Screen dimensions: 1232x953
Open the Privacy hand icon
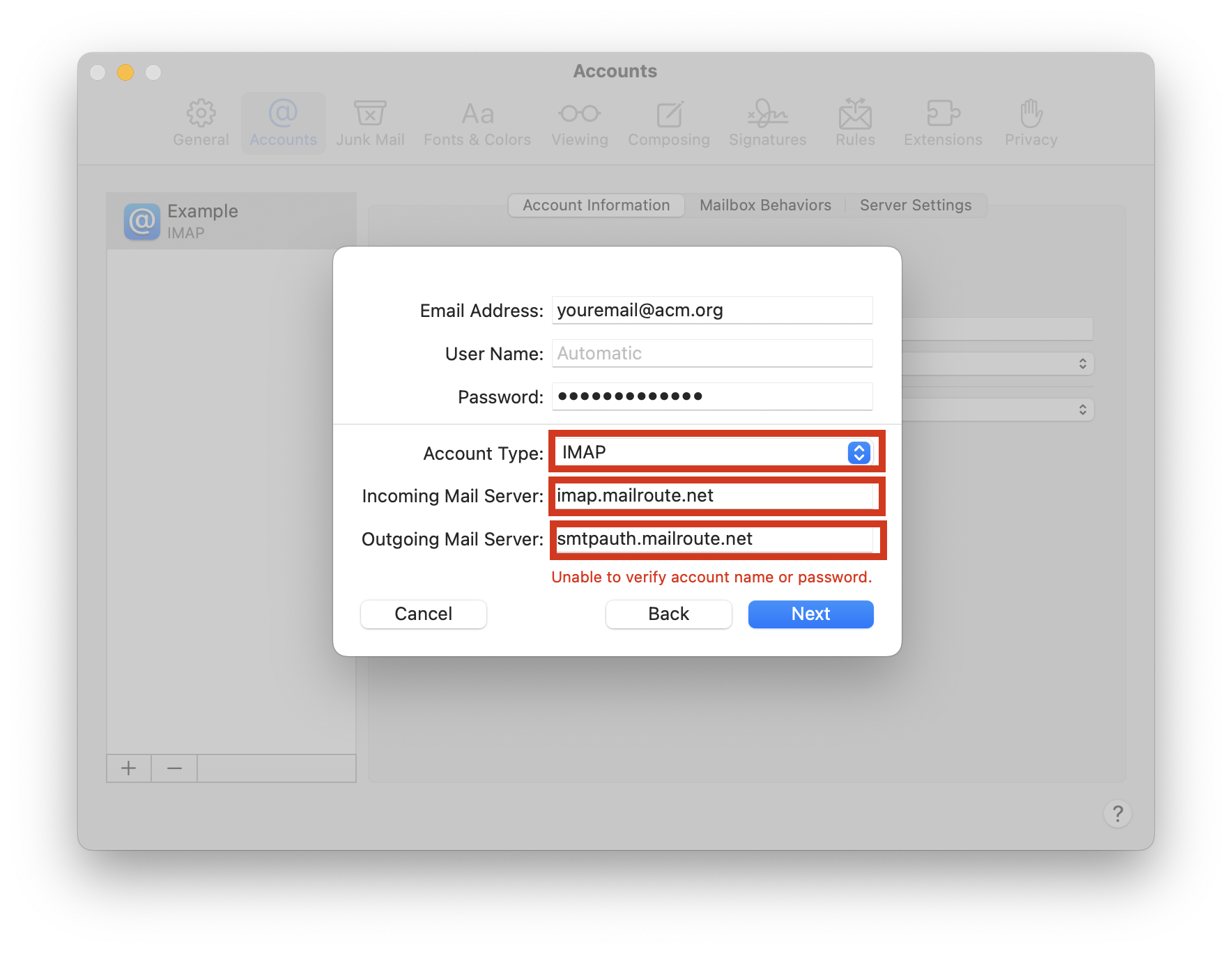tap(1031, 123)
